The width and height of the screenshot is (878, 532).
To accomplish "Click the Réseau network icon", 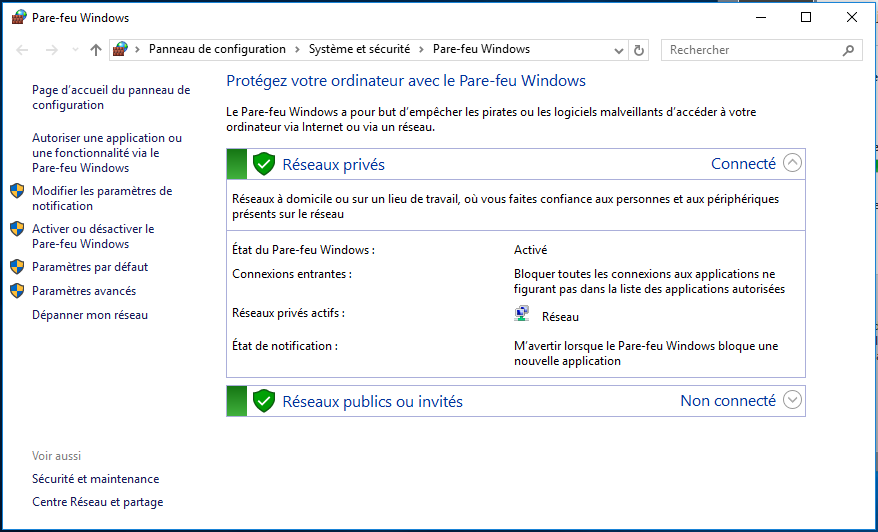I will pos(521,314).
